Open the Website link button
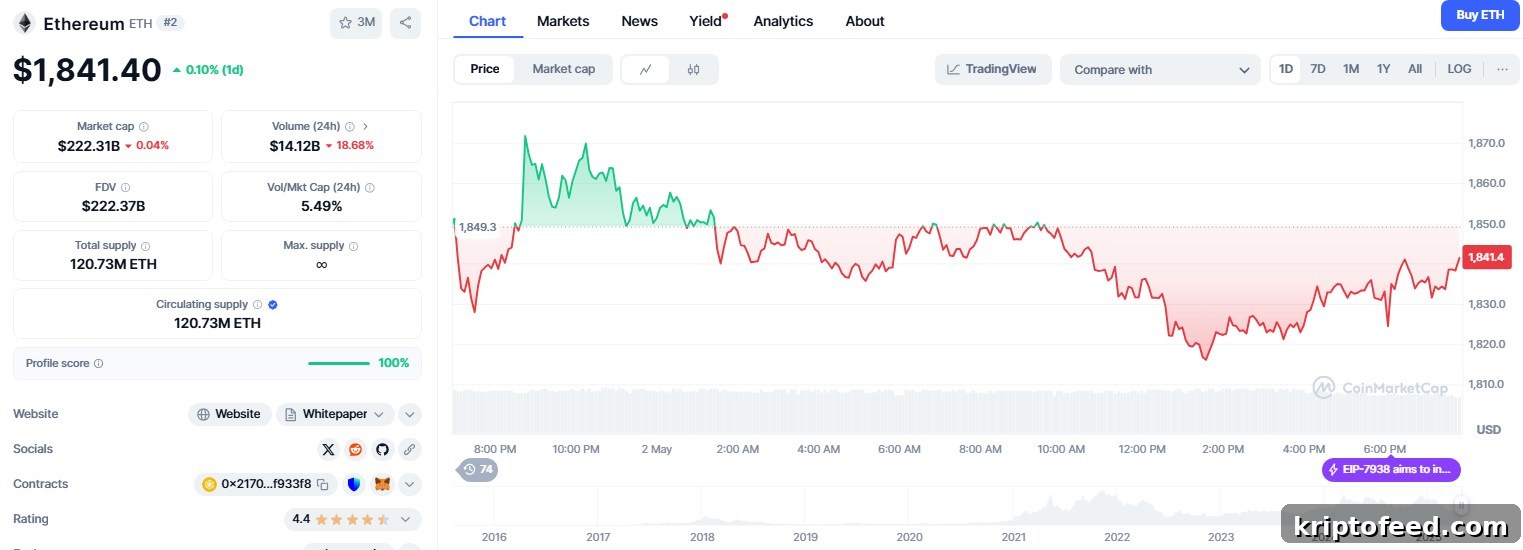1523x550 pixels. 229,414
